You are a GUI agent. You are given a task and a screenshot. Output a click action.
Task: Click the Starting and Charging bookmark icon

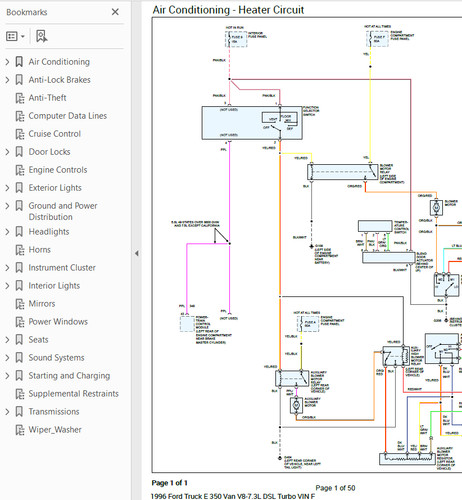pyautogui.click(x=19, y=376)
